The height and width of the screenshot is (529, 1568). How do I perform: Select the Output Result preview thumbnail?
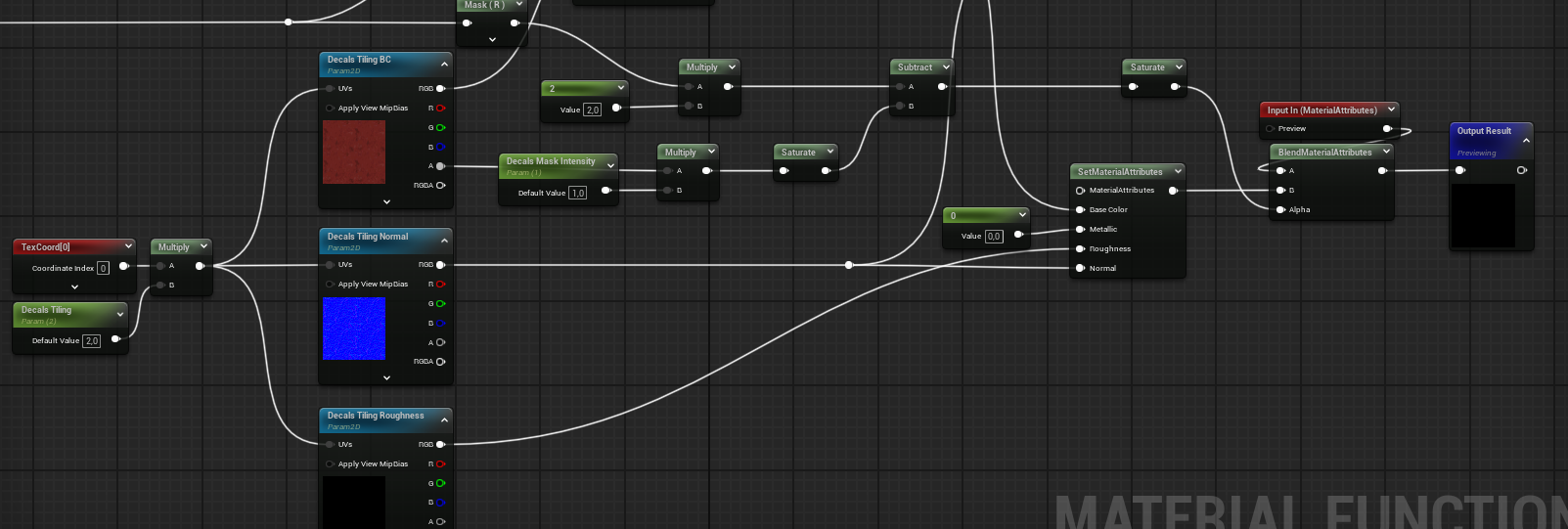tap(1483, 215)
